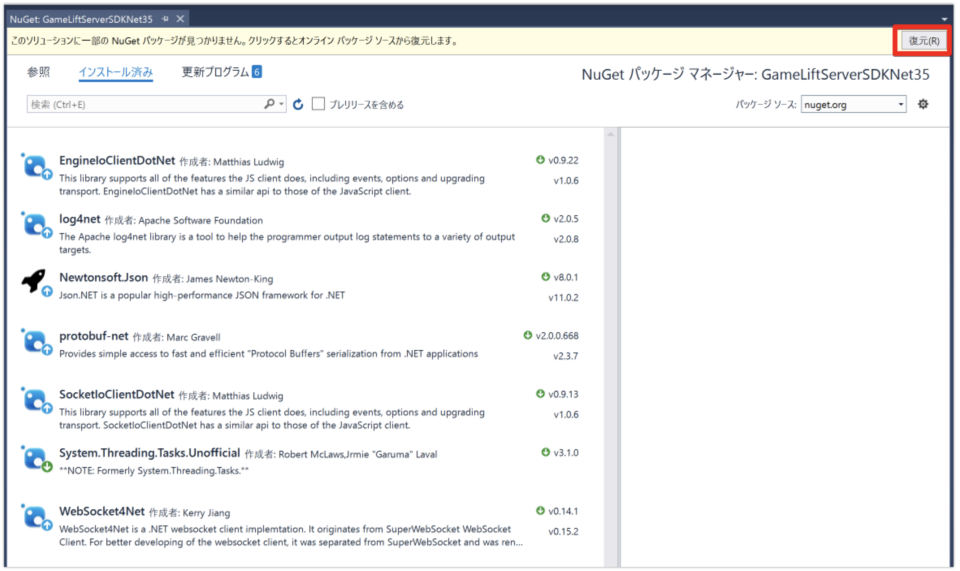
Task: Click the SocketIoClientDotNet package icon
Action: click(35, 401)
